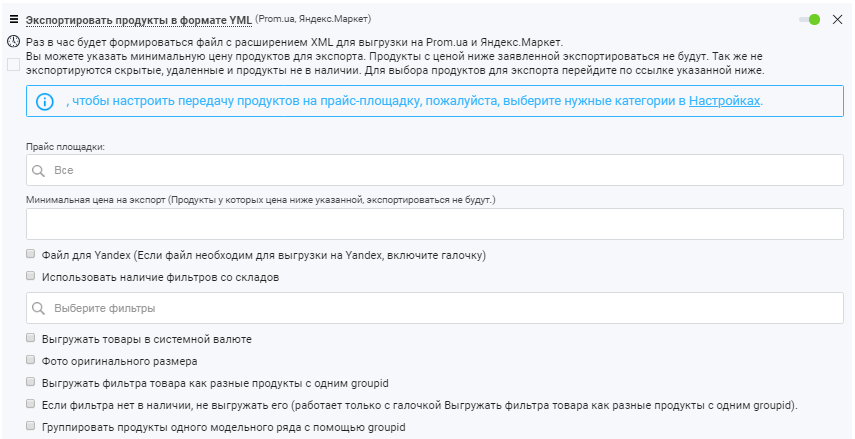Screen dimensions: 855x439
Task: Click the info circle icon in banner
Action: pyautogui.click(x=45, y=101)
